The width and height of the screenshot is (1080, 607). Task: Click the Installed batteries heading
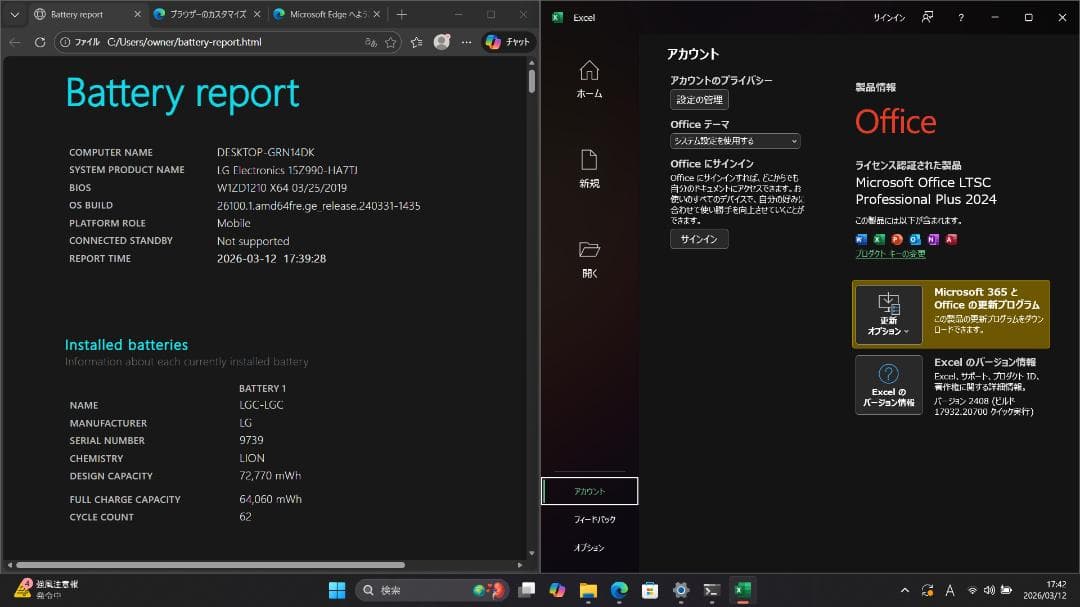pos(126,345)
